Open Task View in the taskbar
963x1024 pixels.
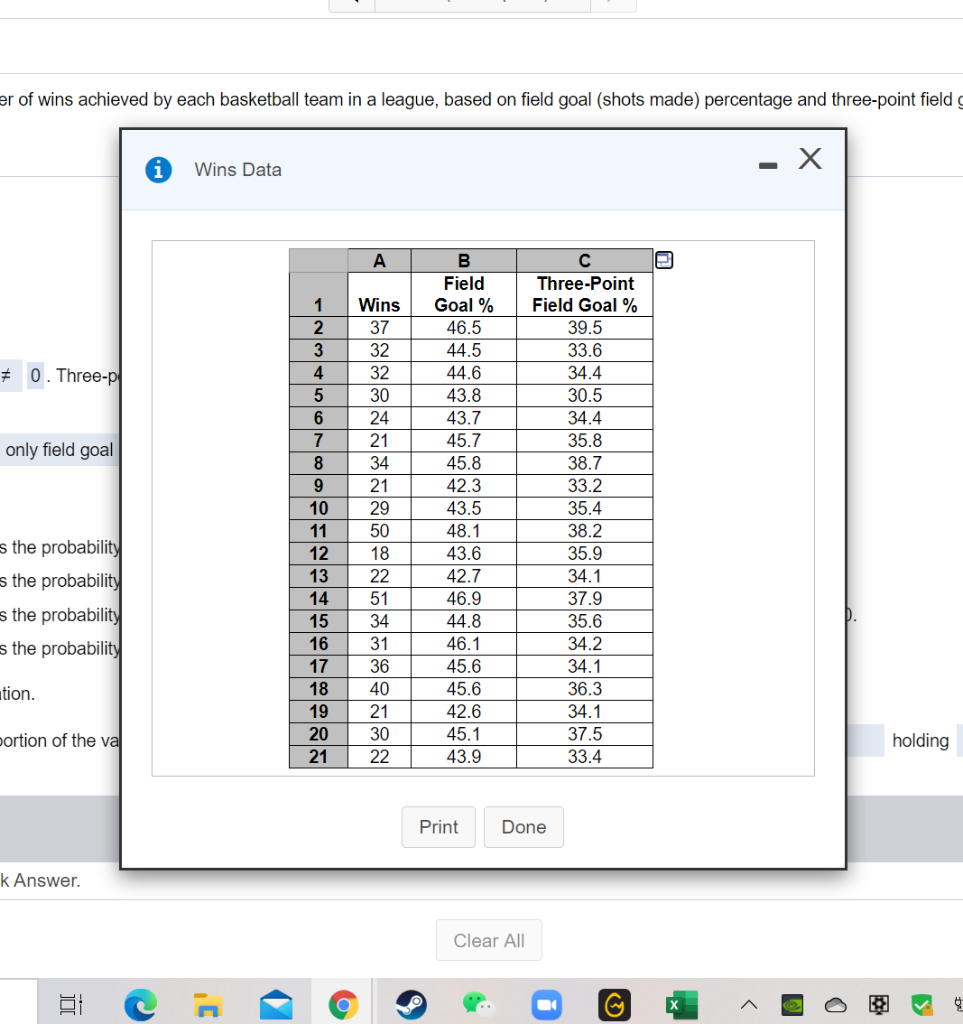coord(71,1004)
